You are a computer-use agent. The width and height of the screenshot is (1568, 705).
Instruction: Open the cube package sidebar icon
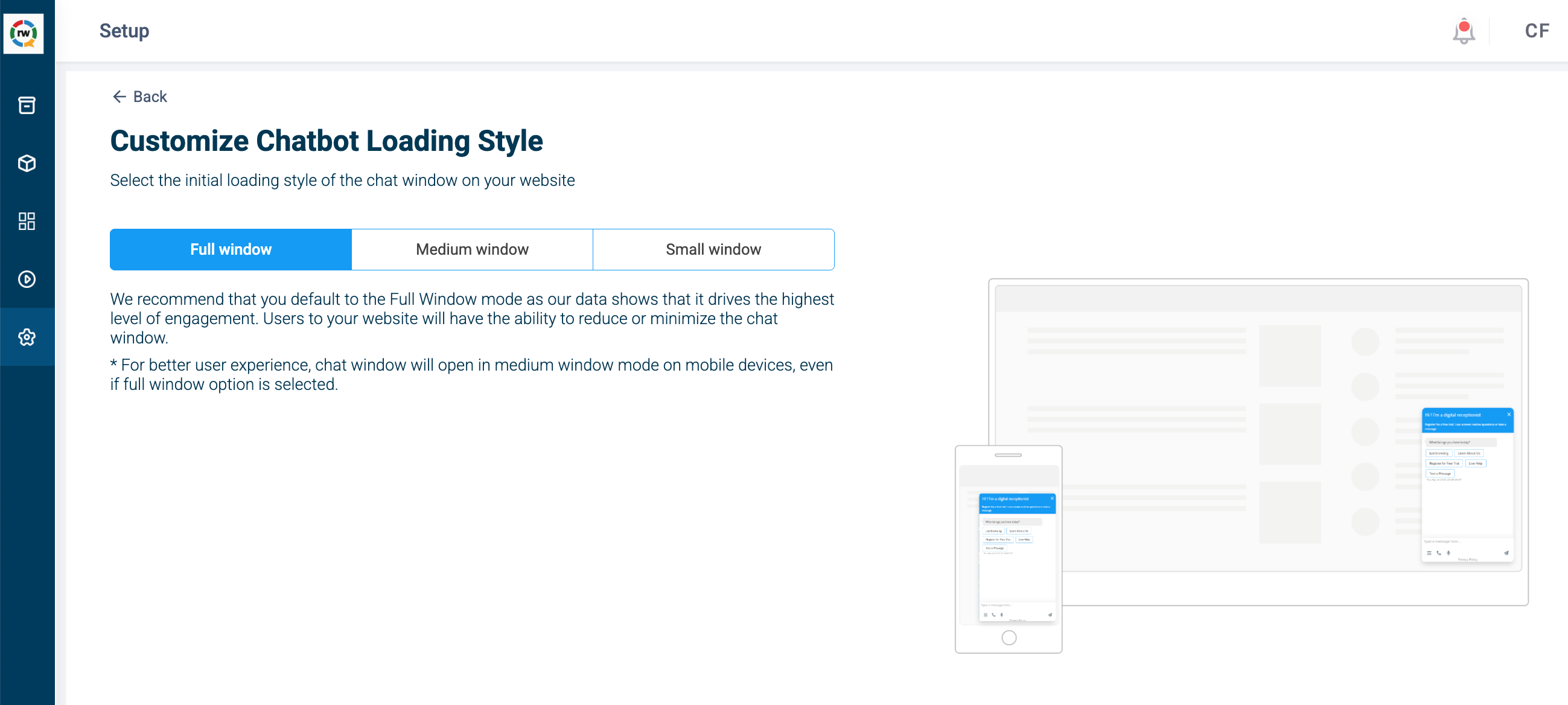click(x=27, y=163)
